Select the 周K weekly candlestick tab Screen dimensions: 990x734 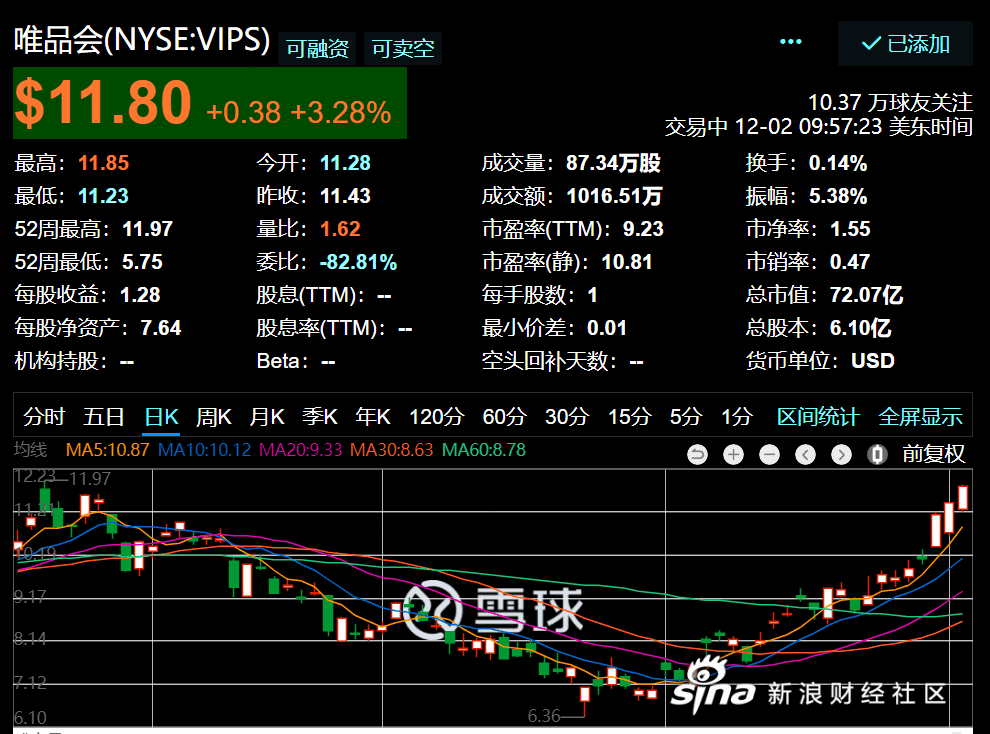tap(213, 417)
